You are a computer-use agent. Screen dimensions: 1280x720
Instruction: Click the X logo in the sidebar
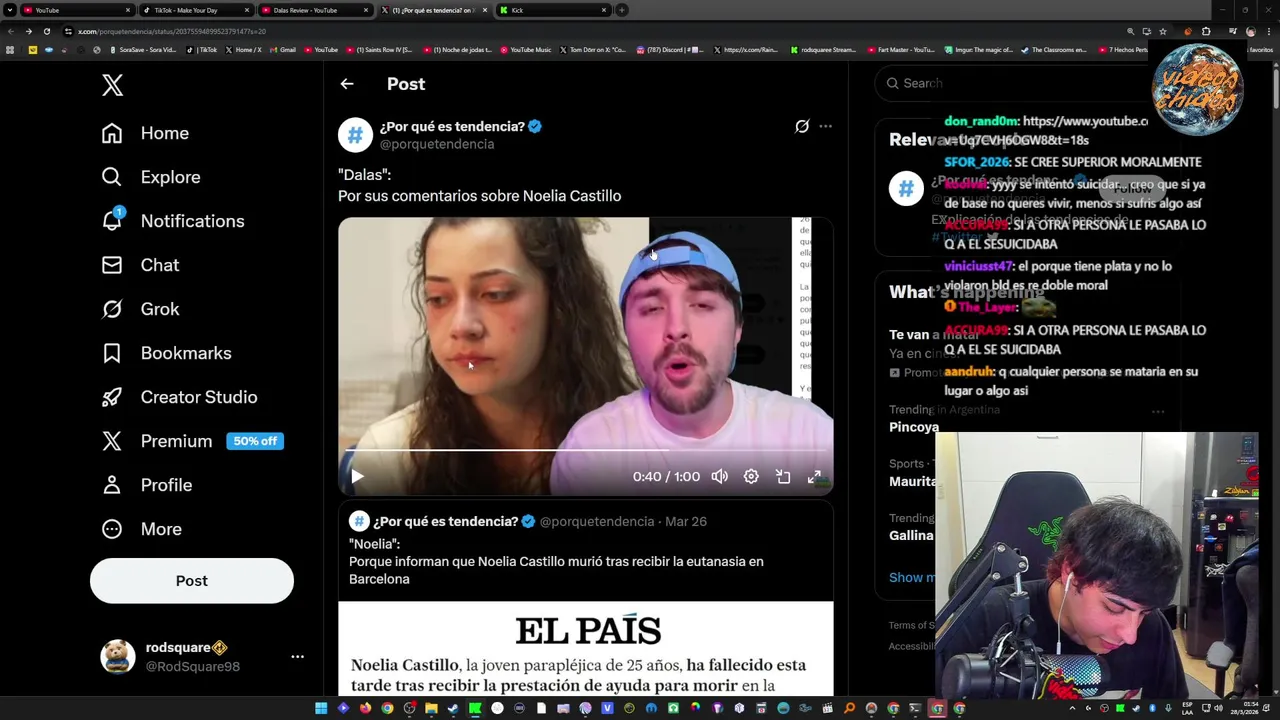(x=112, y=85)
